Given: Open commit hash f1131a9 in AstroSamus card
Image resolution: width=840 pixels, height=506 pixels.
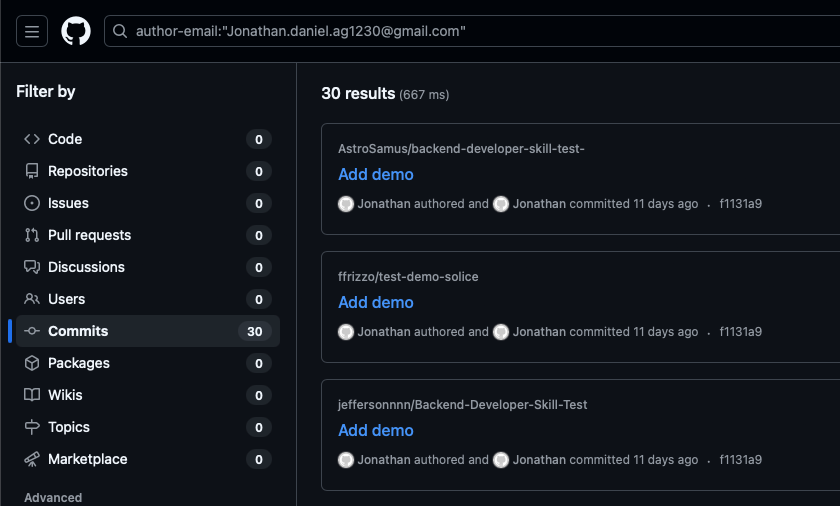Looking at the screenshot, I should (740, 204).
